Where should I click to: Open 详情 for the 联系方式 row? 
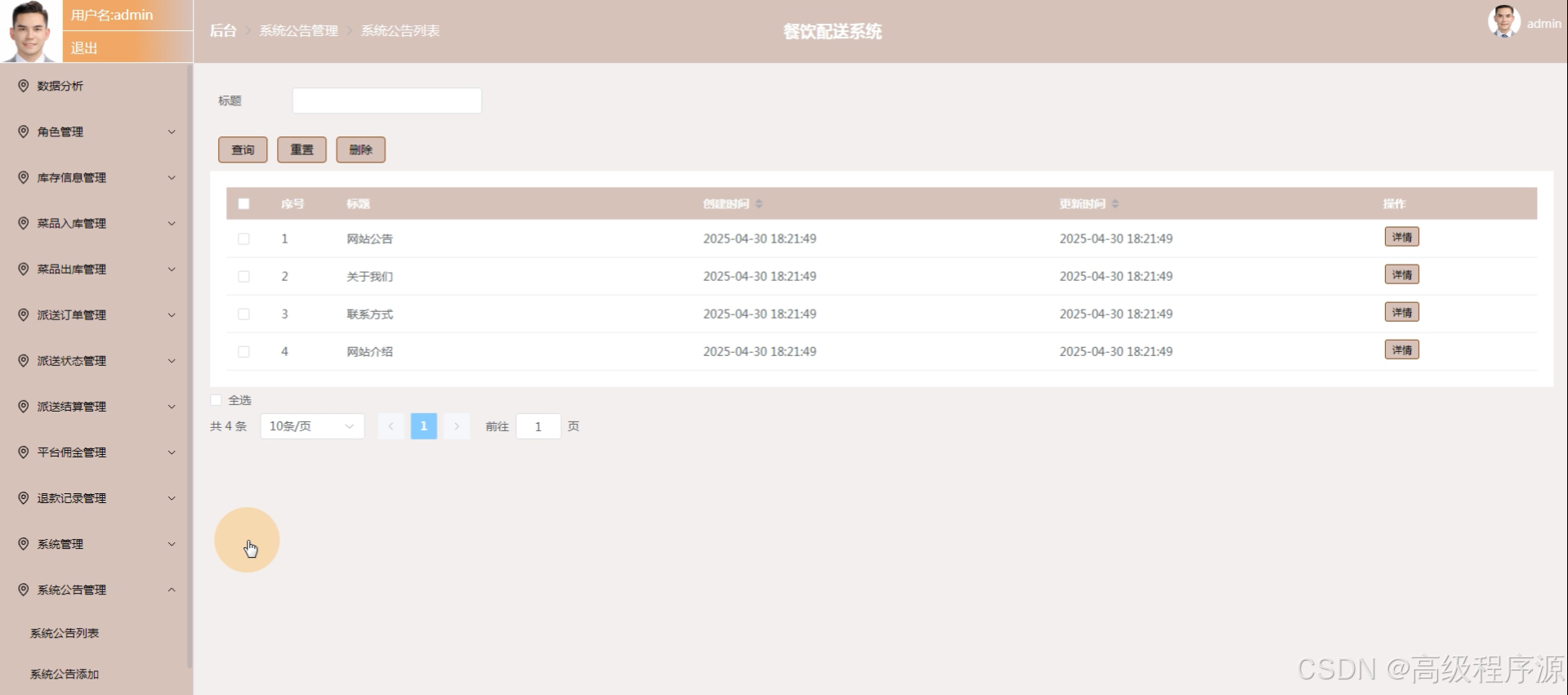pos(1401,312)
